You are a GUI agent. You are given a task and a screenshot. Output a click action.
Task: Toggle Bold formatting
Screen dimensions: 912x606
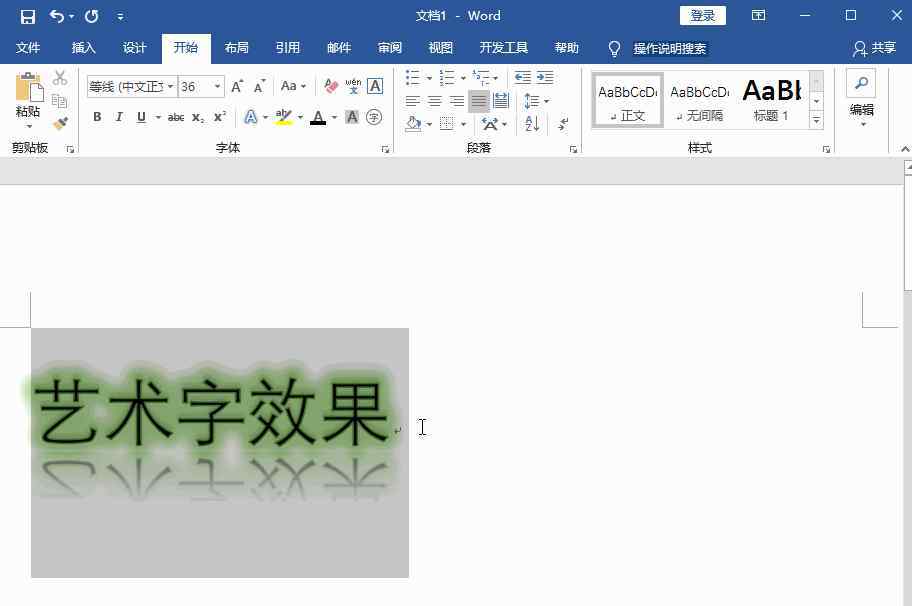97,117
